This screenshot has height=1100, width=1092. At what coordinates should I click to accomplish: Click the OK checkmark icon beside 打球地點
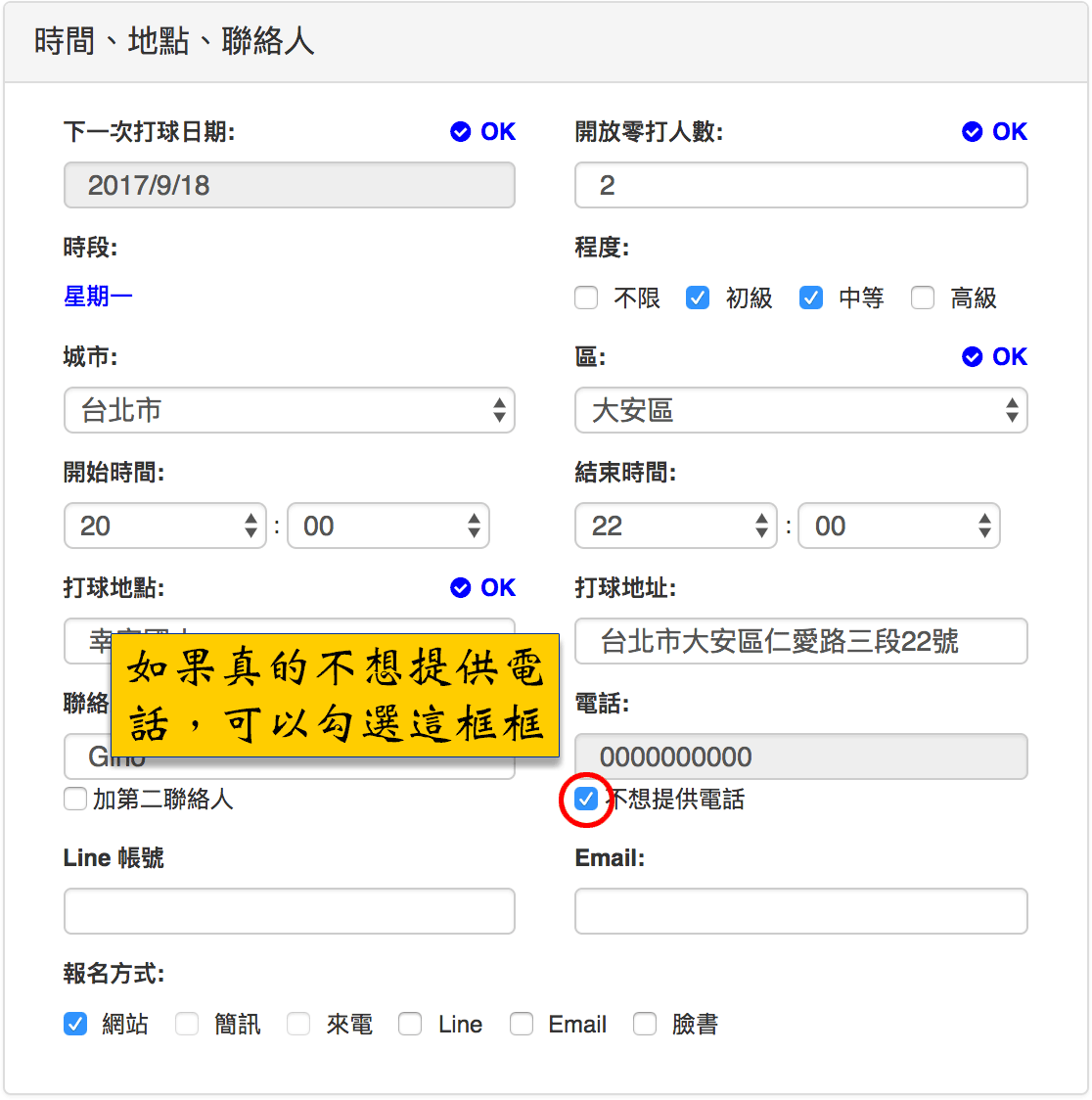click(x=461, y=588)
